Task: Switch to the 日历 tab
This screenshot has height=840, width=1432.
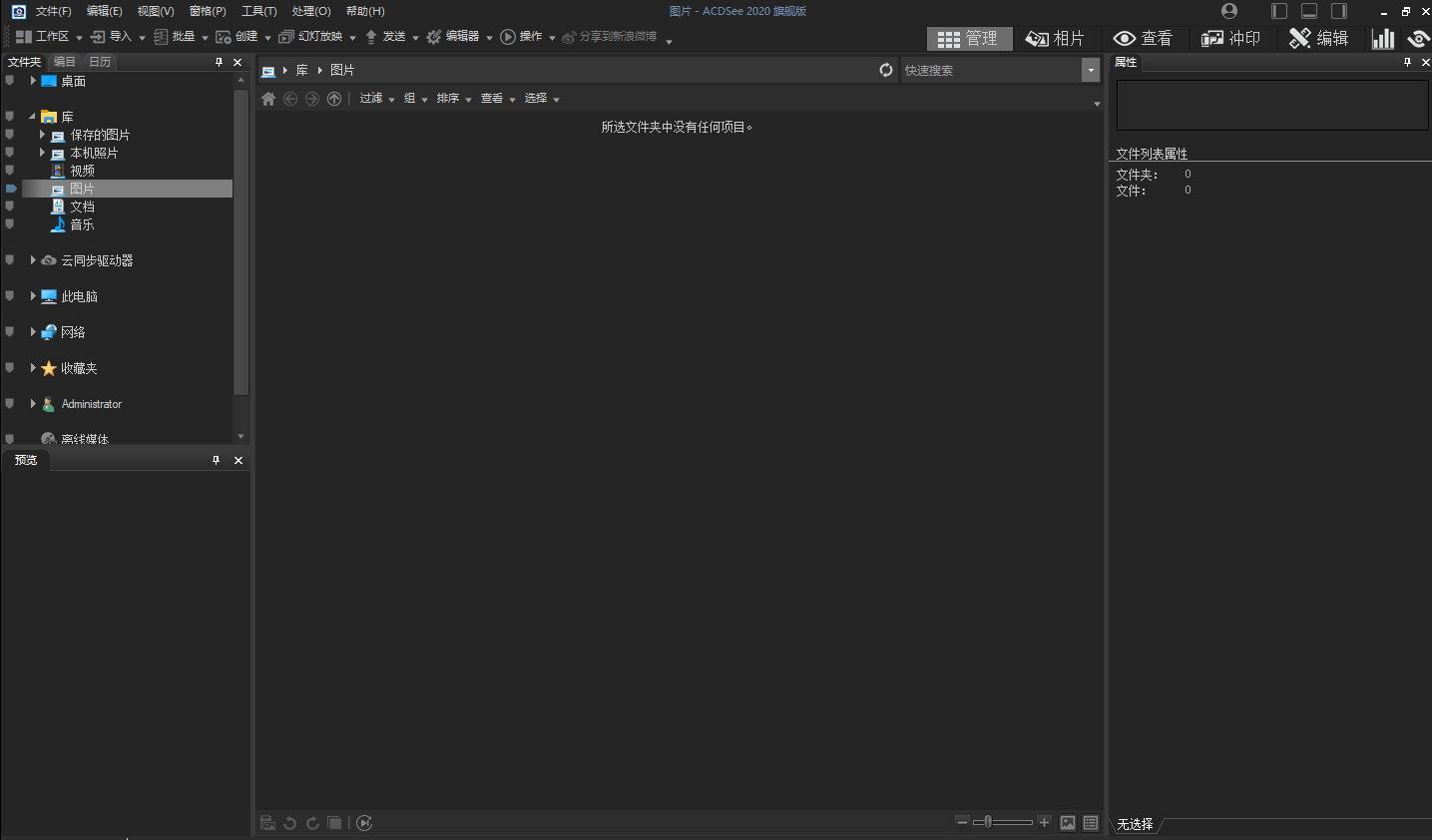Action: 100,62
